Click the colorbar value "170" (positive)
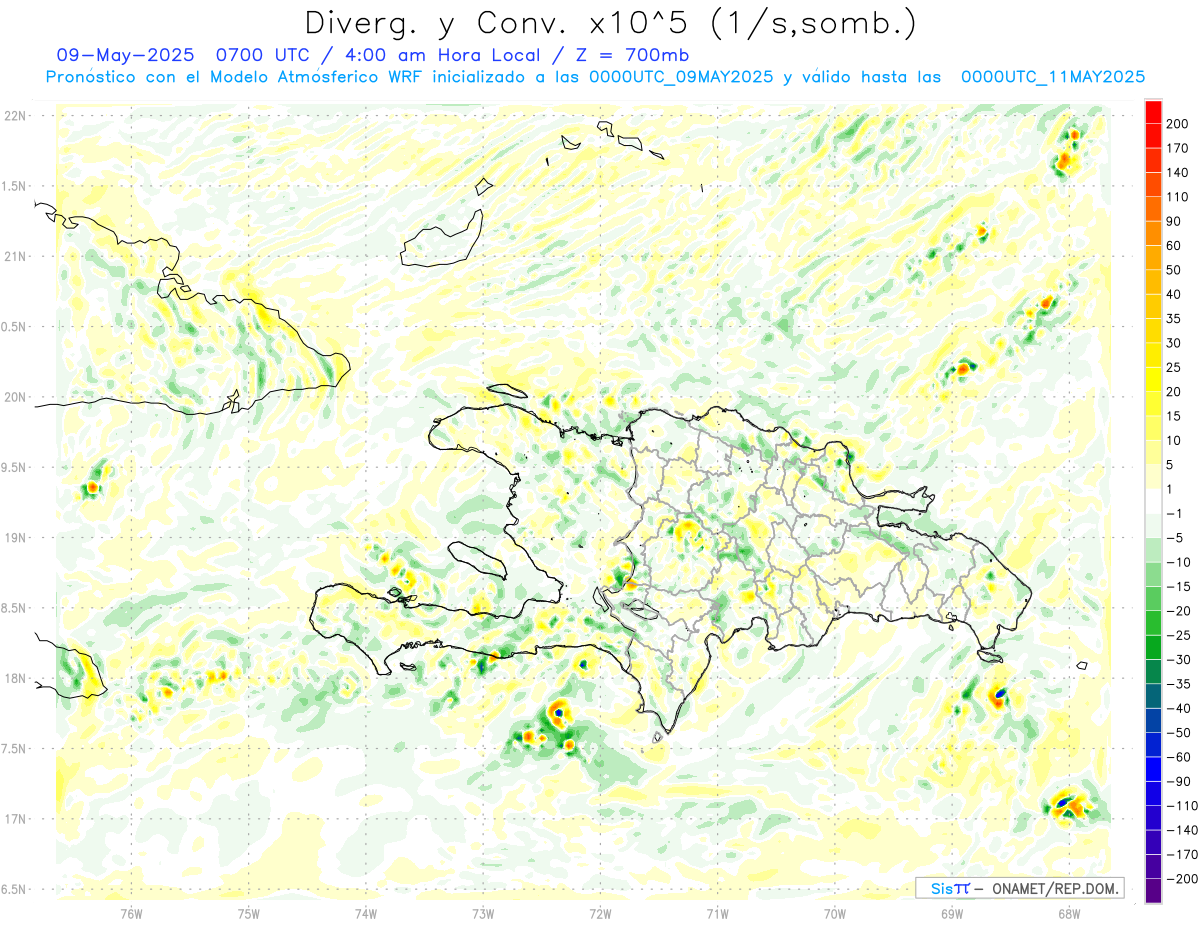Image resolution: width=1200 pixels, height=927 pixels. point(1176,148)
